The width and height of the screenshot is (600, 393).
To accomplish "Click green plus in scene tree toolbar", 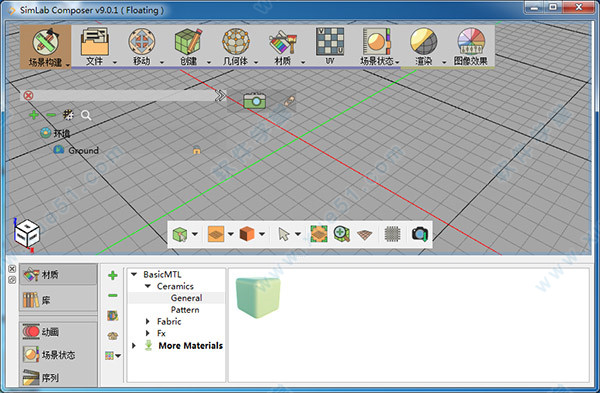I will pyautogui.click(x=34, y=115).
